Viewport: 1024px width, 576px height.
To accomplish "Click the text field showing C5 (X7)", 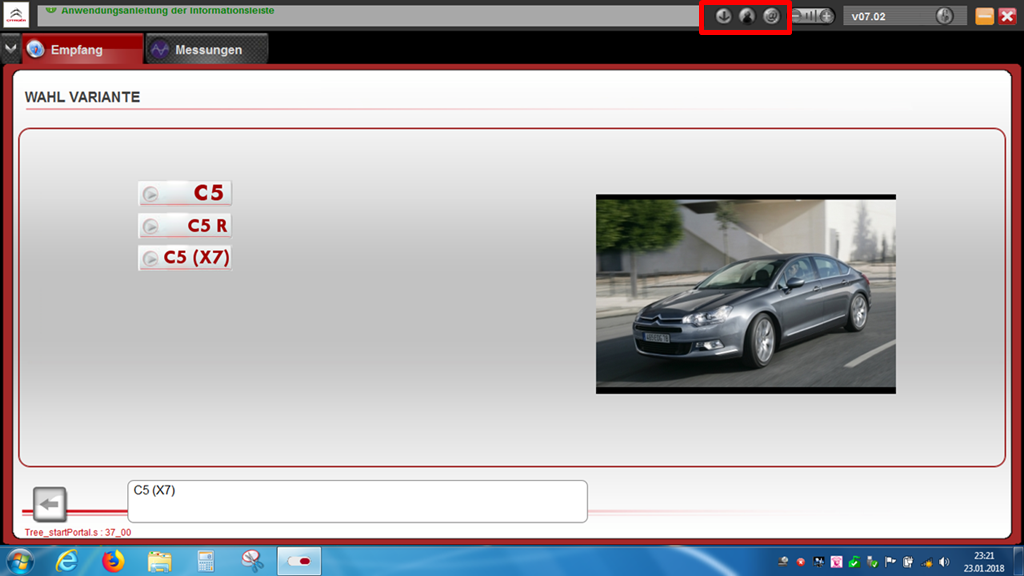I will pyautogui.click(x=357, y=502).
